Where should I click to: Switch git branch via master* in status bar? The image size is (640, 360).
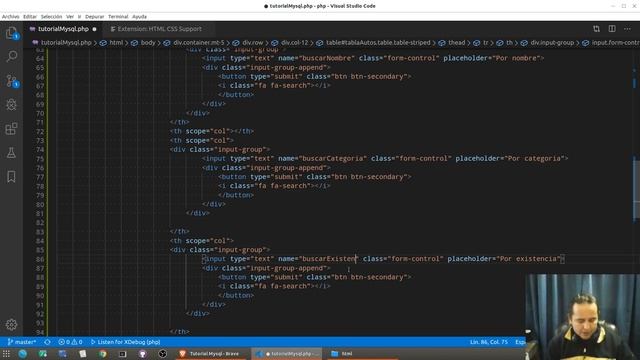[22, 342]
